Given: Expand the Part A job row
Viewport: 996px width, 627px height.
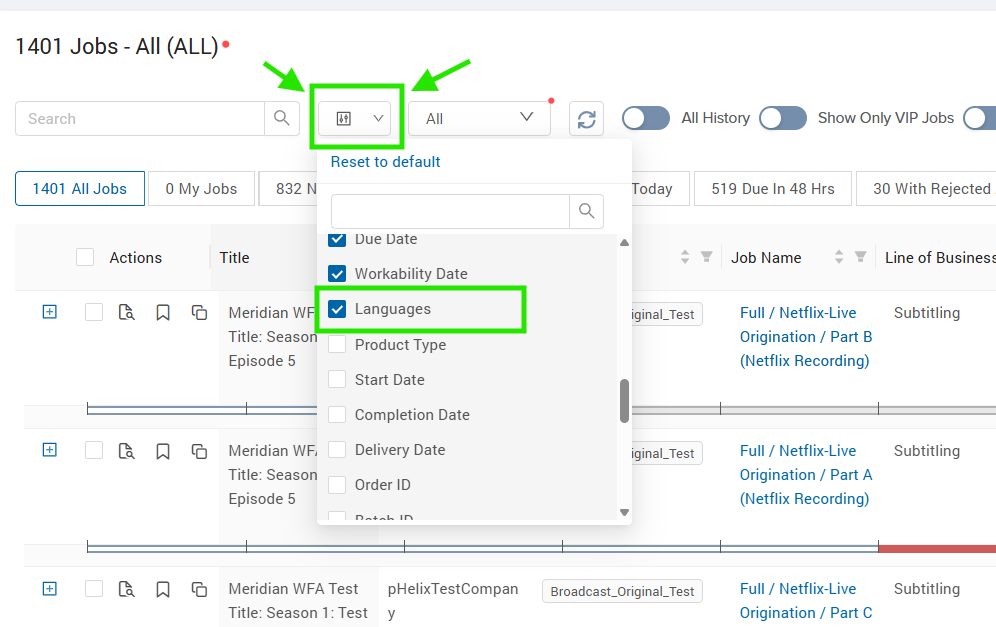Looking at the screenshot, I should (50, 450).
